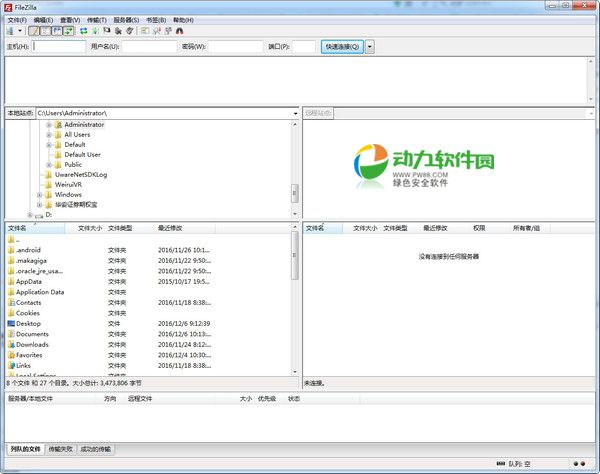600x474 pixels.
Task: Click the 密码(W) password field
Action: coord(235,47)
